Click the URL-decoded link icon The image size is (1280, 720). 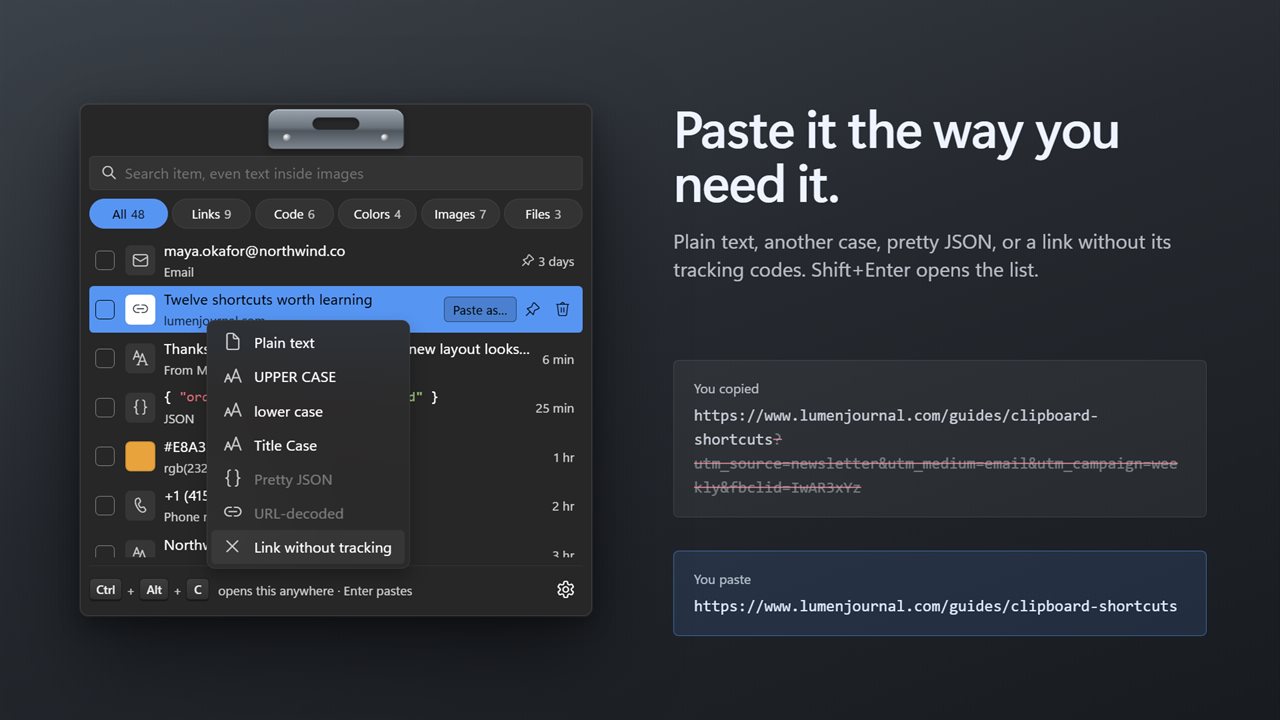tap(233, 513)
